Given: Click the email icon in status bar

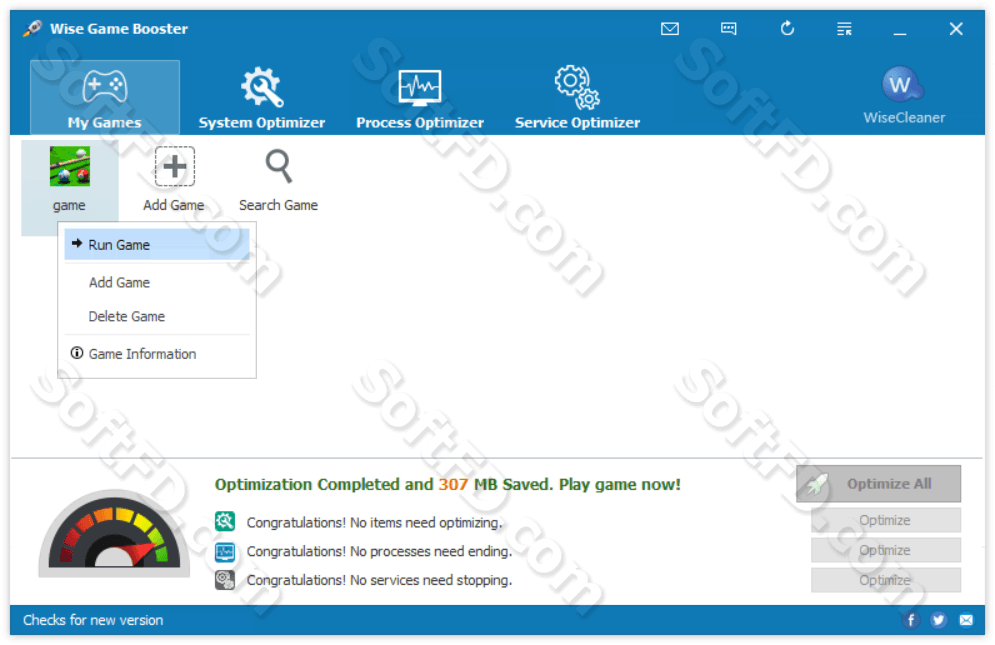Looking at the screenshot, I should (966, 620).
